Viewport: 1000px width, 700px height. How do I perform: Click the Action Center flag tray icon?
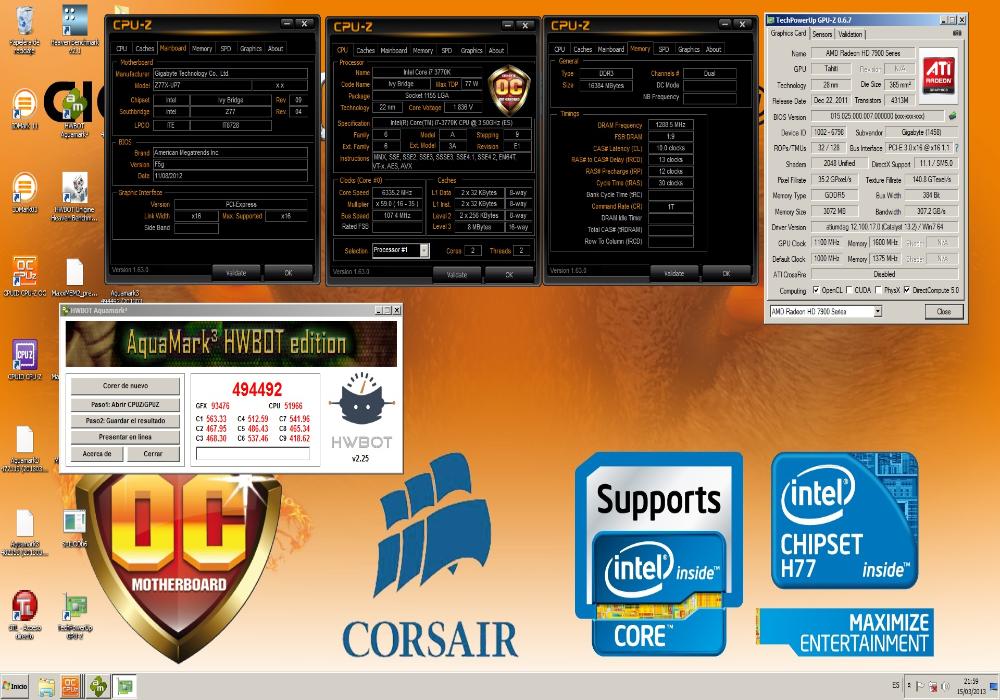[x=920, y=686]
